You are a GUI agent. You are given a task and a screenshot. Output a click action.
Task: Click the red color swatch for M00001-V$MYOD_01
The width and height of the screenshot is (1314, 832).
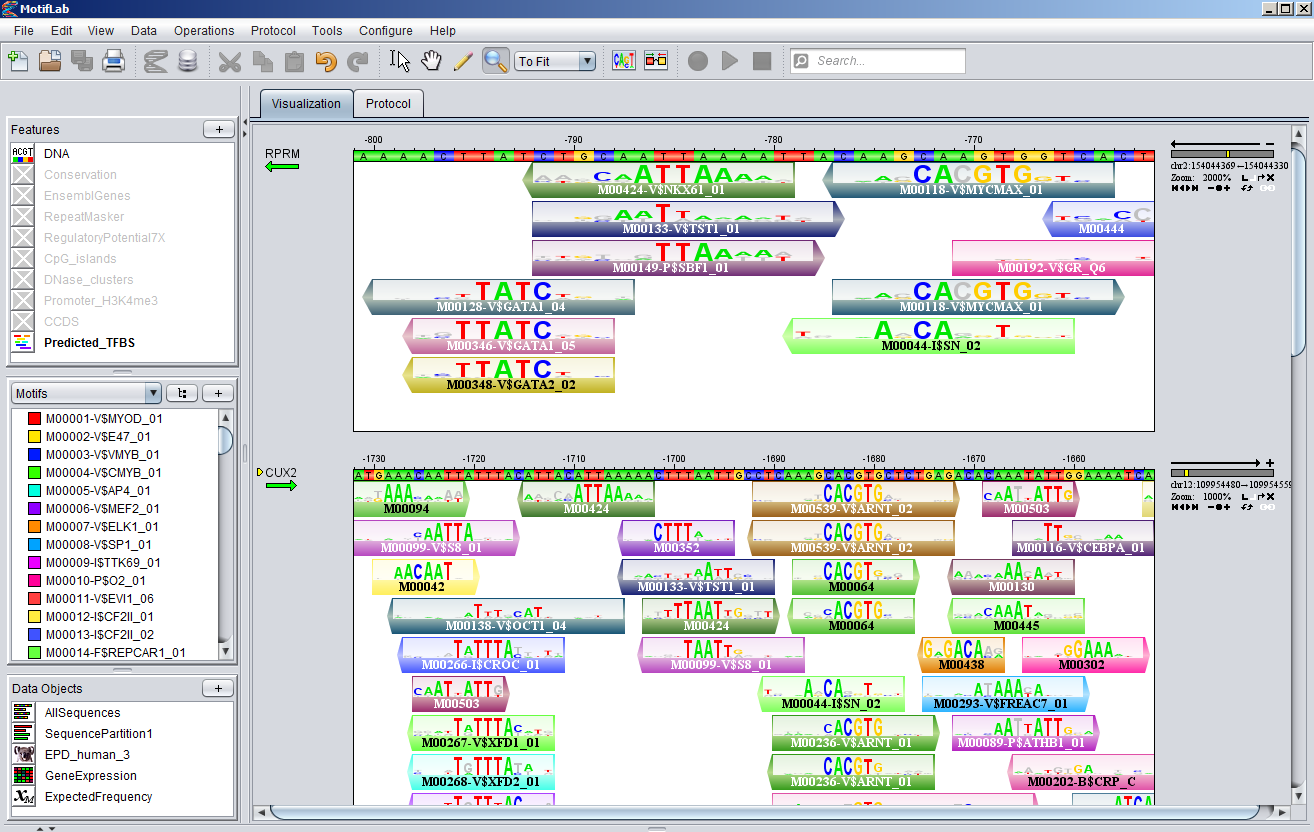[33, 418]
